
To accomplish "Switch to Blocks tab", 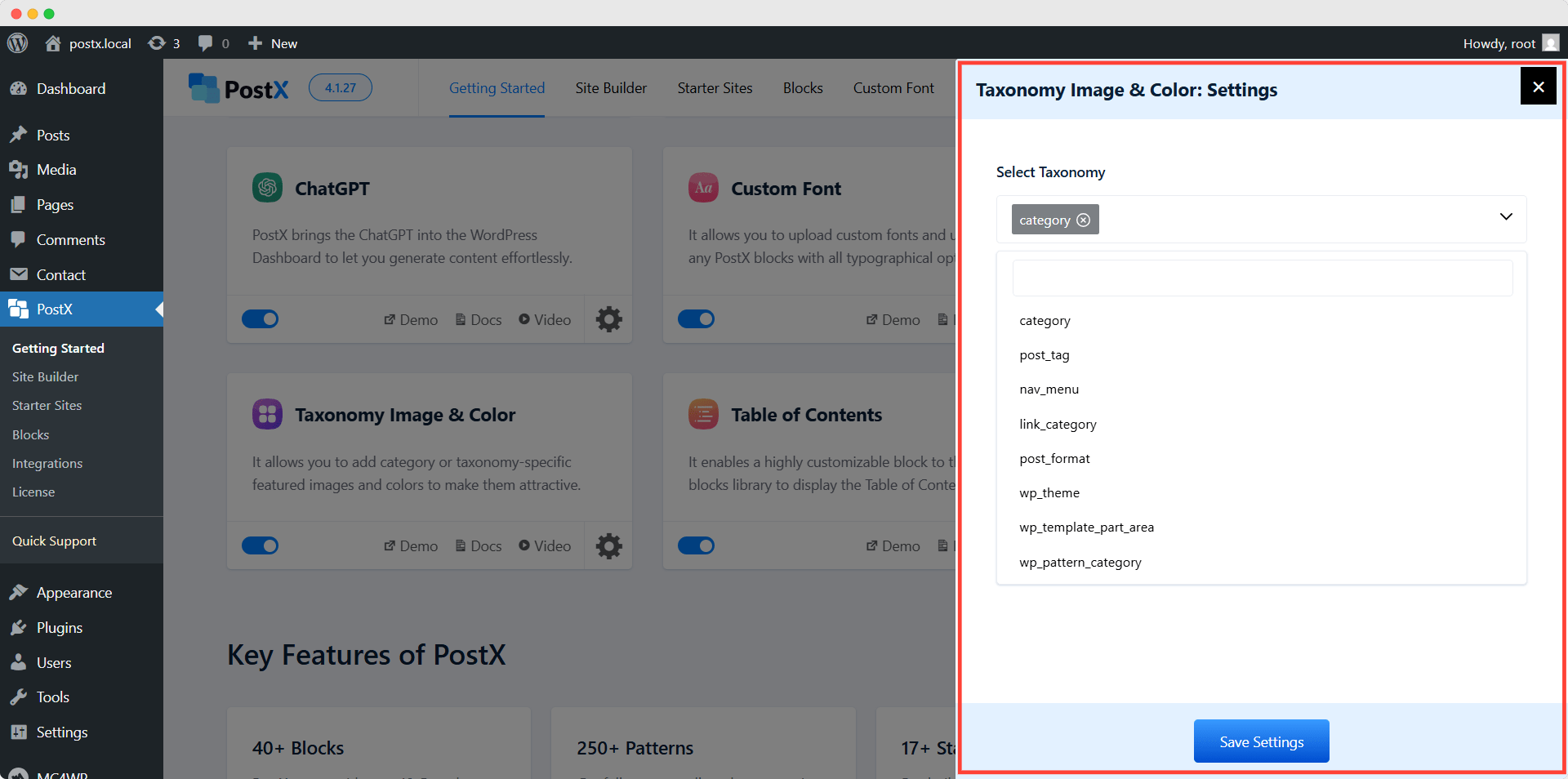I will (803, 88).
